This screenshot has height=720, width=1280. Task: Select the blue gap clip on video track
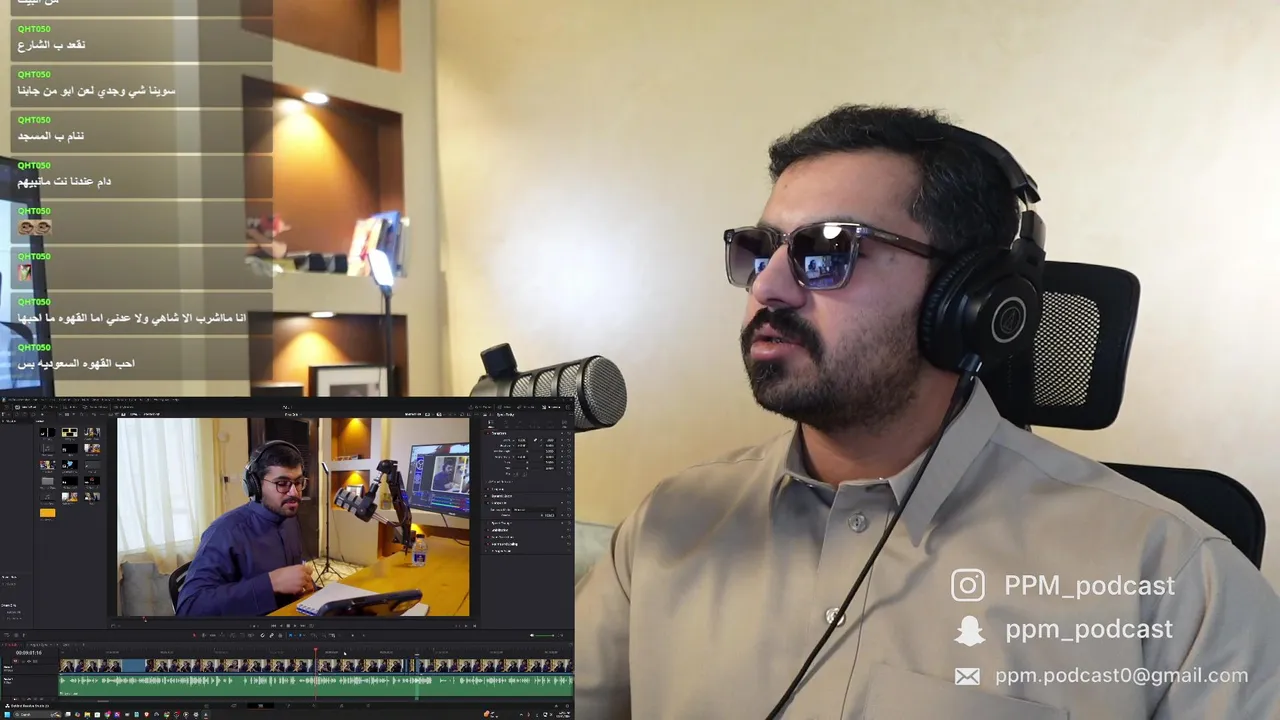[x=133, y=666]
